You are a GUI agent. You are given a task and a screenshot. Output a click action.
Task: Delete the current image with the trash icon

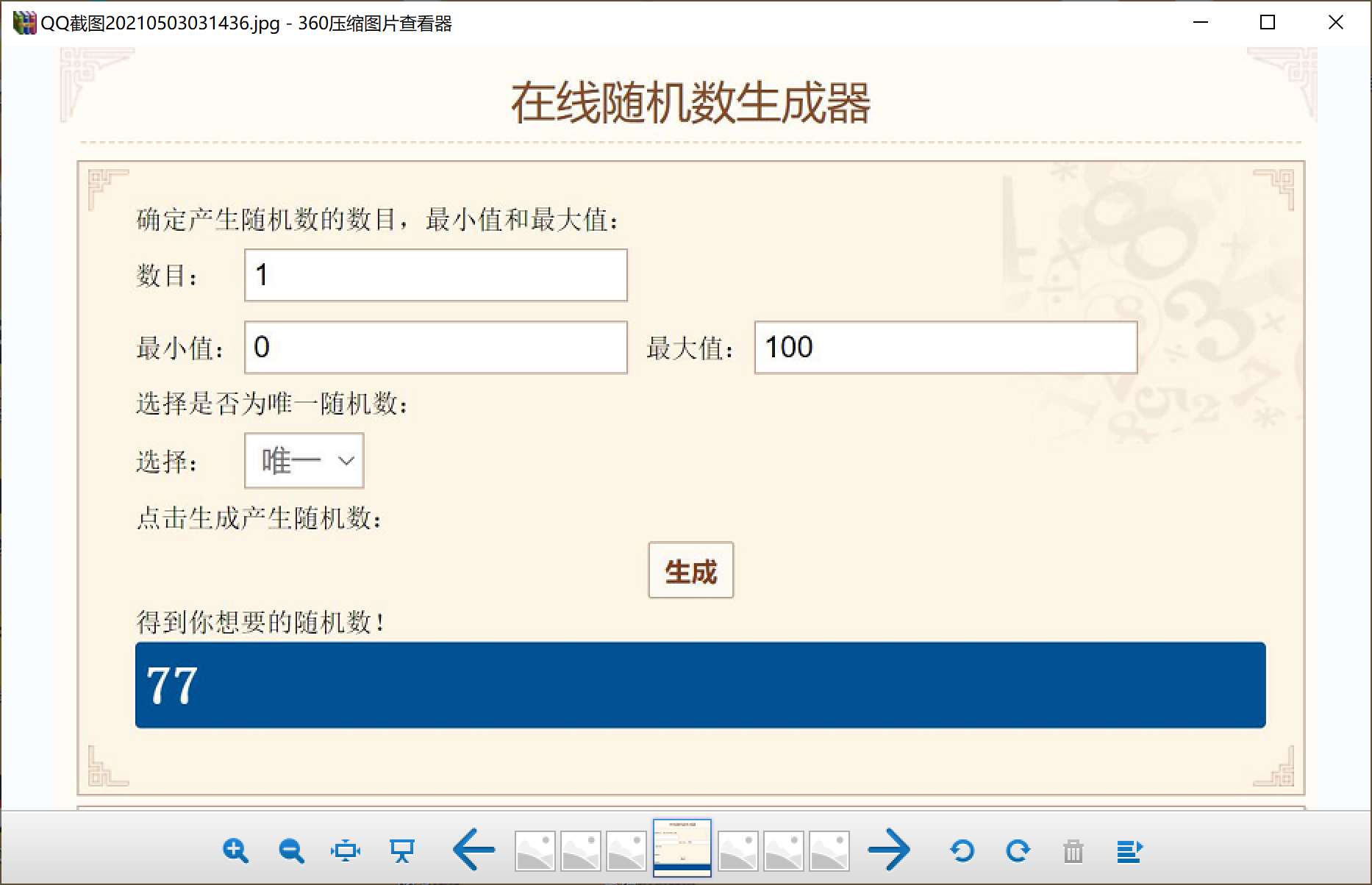click(1073, 851)
